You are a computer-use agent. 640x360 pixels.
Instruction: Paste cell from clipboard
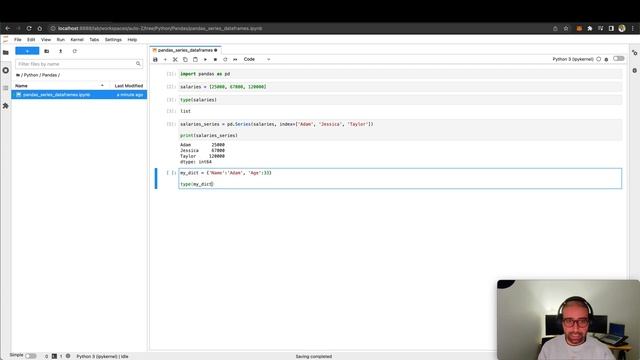click(x=195, y=60)
